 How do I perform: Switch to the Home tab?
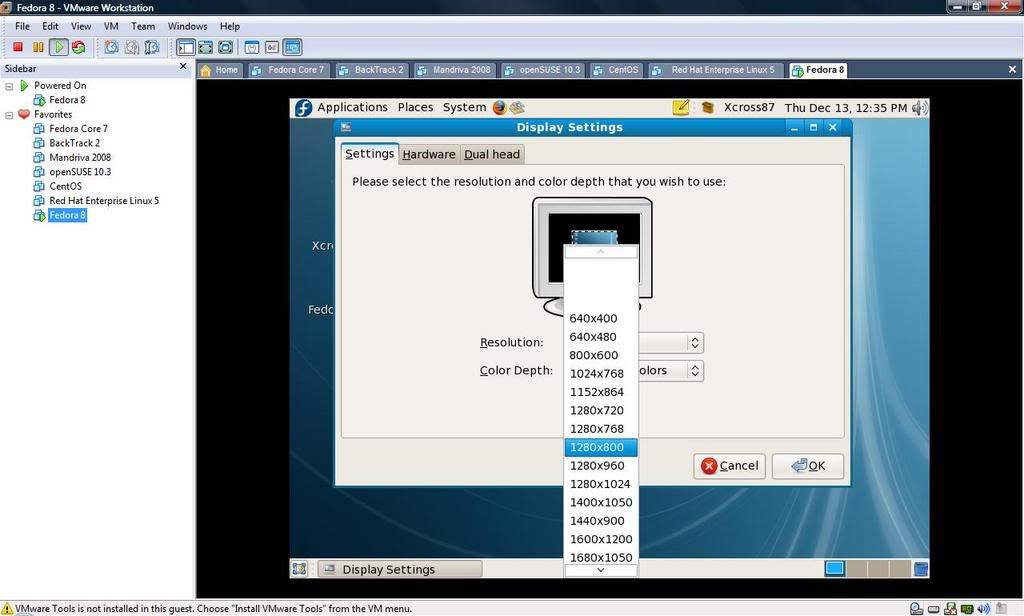click(x=220, y=70)
